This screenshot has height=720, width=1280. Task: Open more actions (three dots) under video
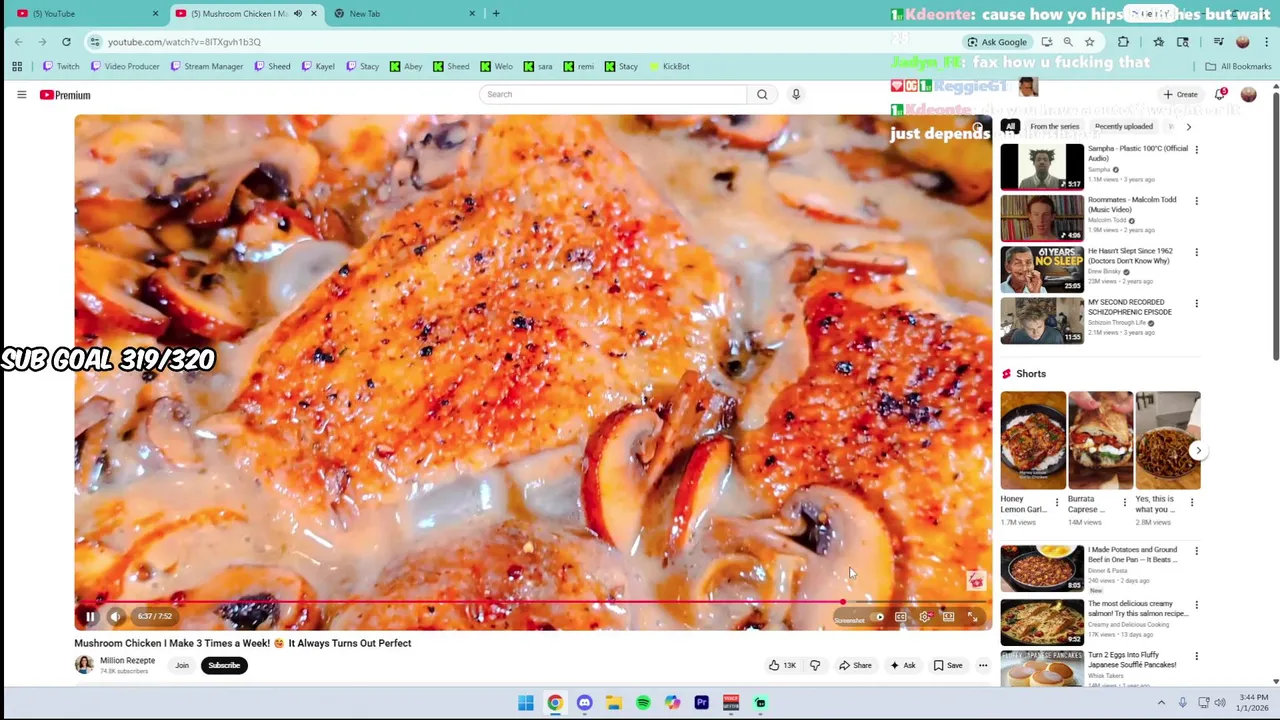[x=983, y=665]
